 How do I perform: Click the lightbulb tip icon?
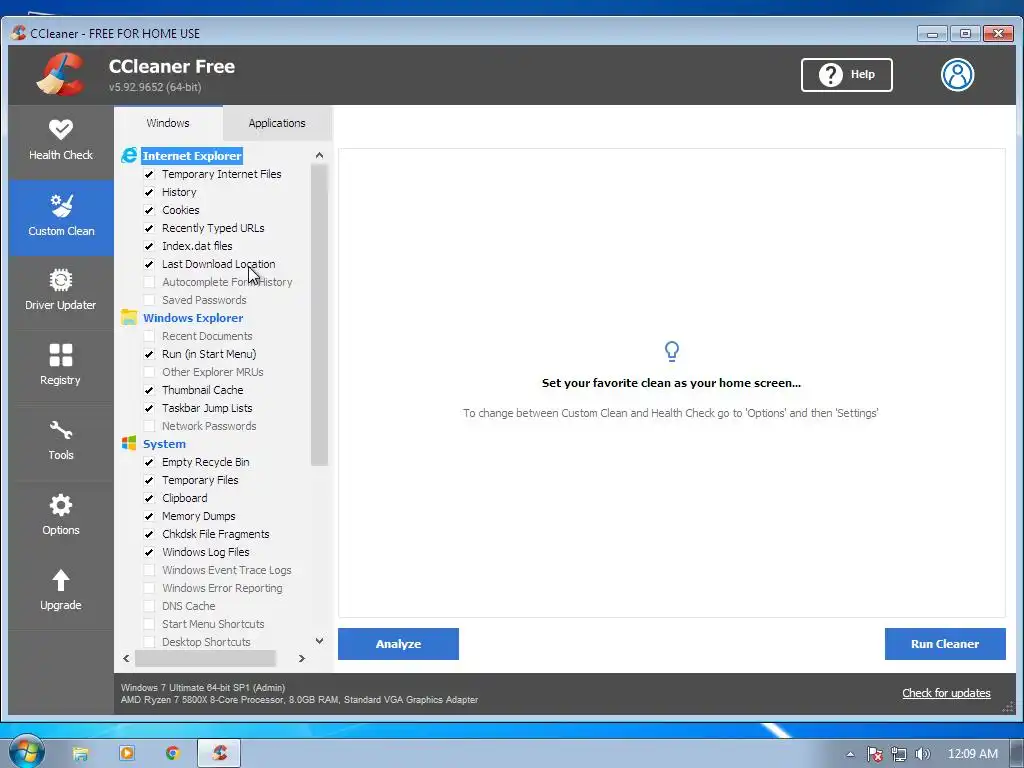click(671, 351)
